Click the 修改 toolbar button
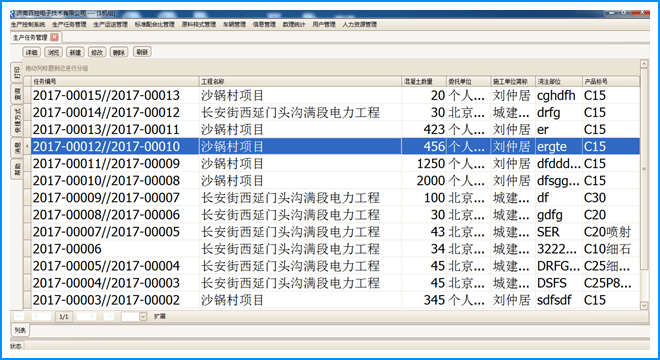 pyautogui.click(x=97, y=52)
